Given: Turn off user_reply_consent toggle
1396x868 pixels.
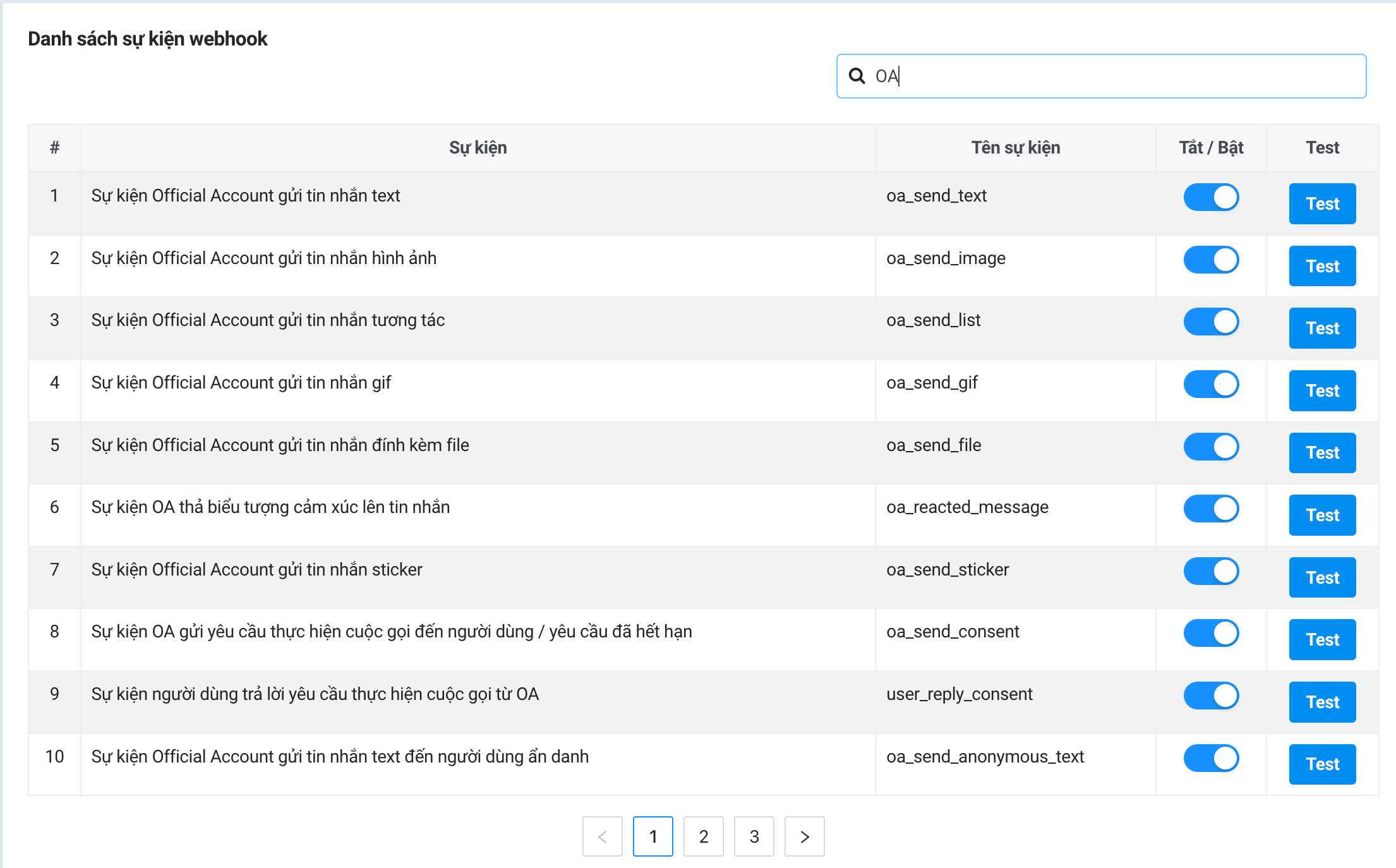Looking at the screenshot, I should pyautogui.click(x=1211, y=696).
